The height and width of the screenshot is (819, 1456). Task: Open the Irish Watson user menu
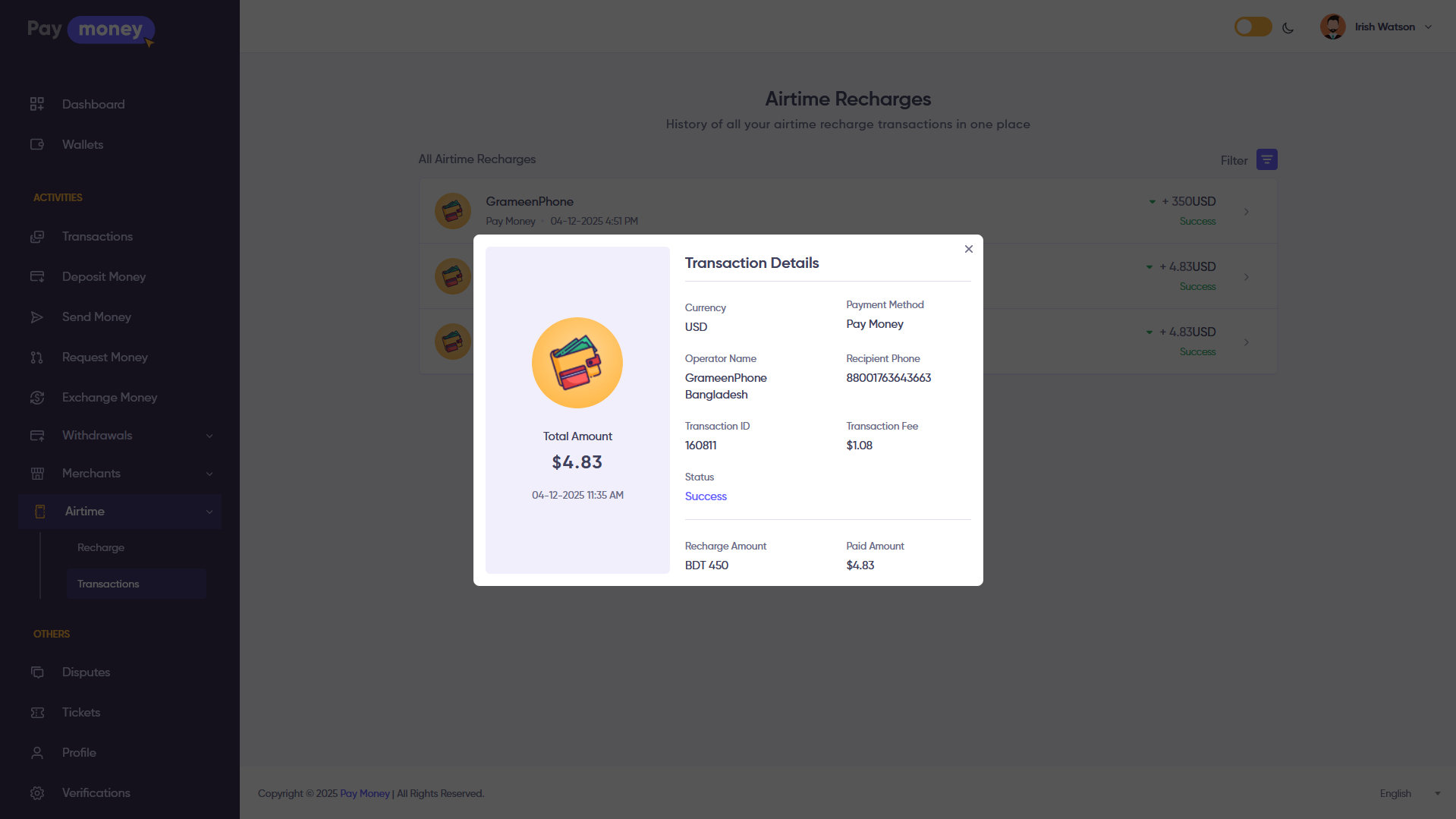(1376, 27)
